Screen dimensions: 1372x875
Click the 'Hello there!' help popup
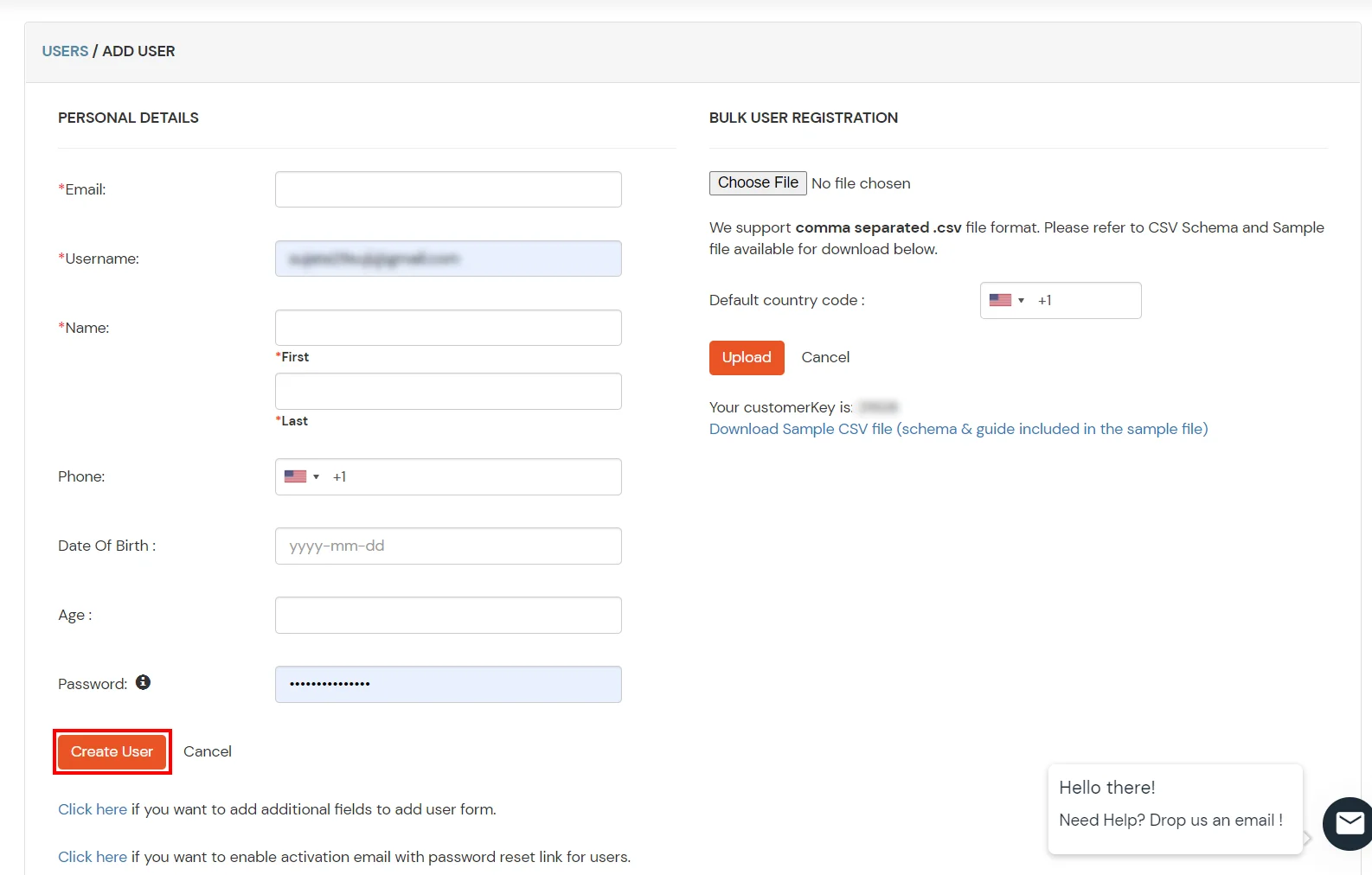click(1175, 808)
